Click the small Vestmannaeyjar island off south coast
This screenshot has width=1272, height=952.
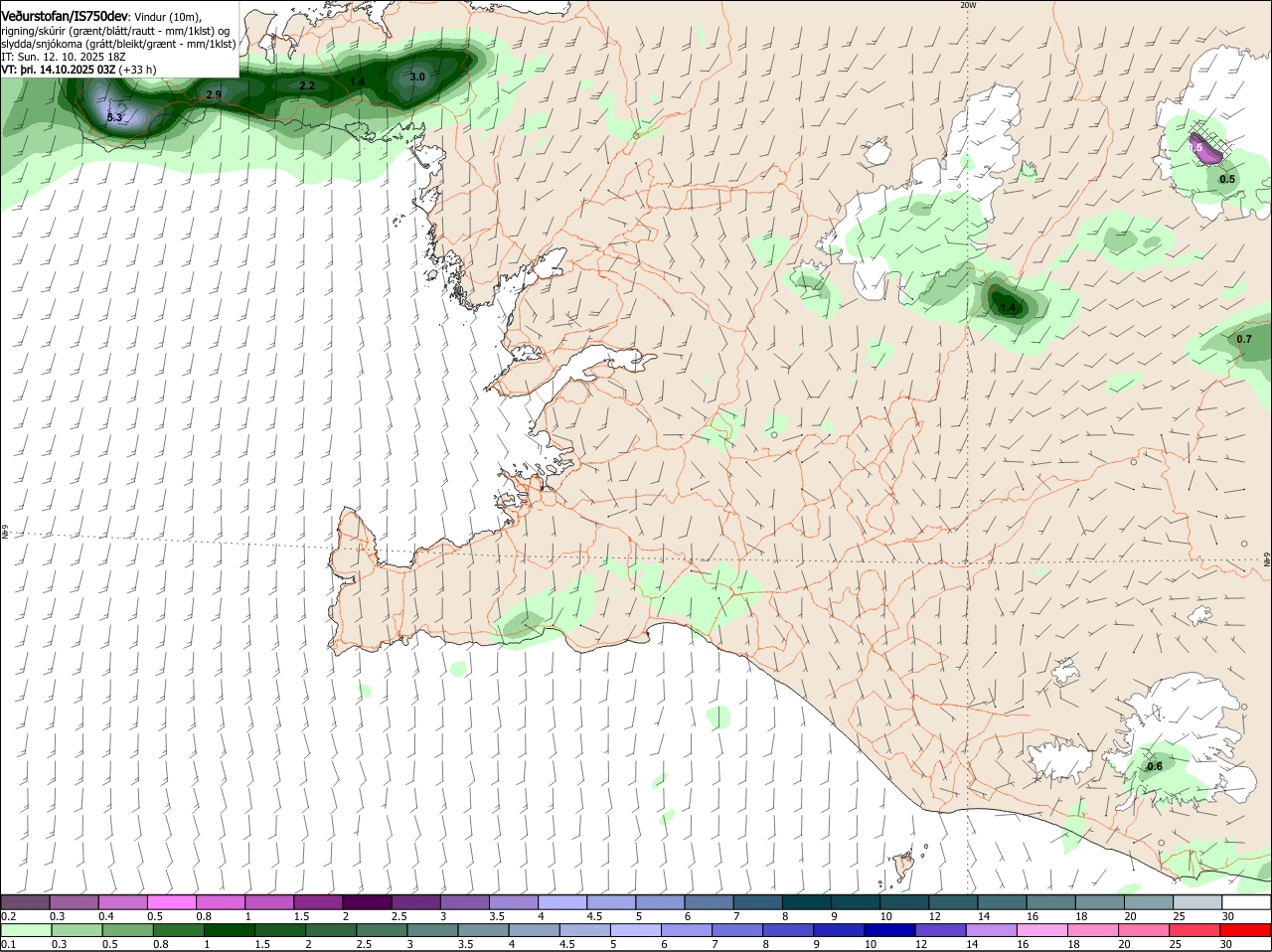click(x=903, y=866)
